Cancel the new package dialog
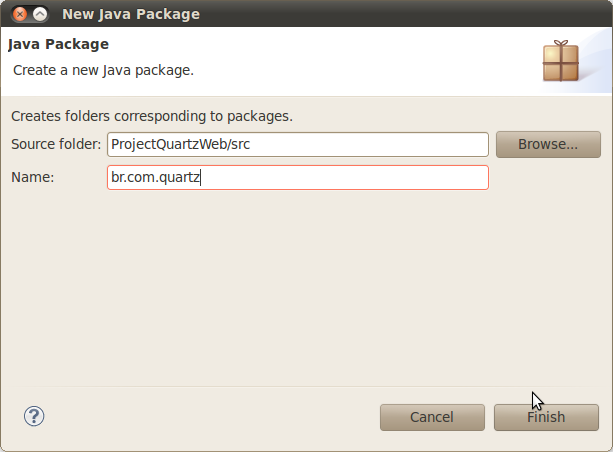 point(432,417)
